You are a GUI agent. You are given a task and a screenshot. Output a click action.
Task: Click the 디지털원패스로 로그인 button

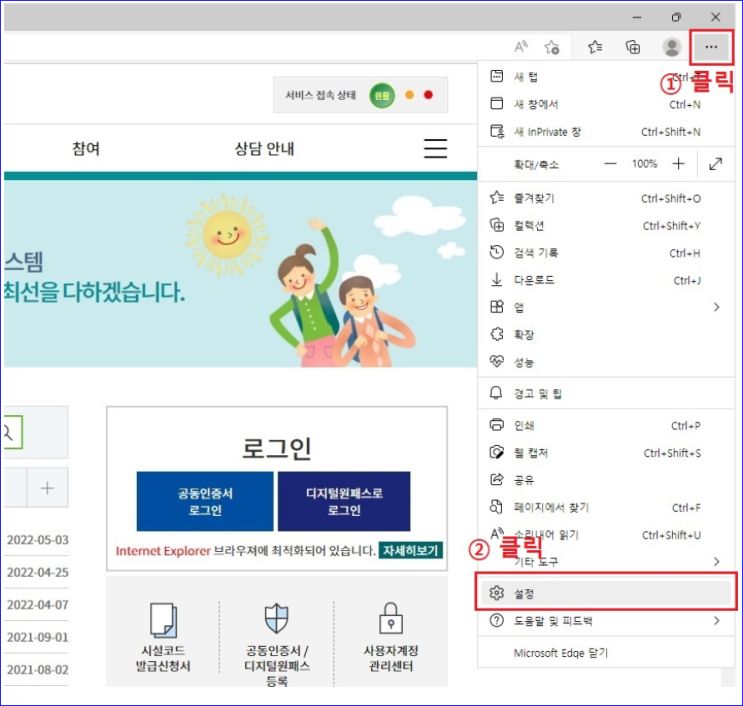(x=344, y=501)
